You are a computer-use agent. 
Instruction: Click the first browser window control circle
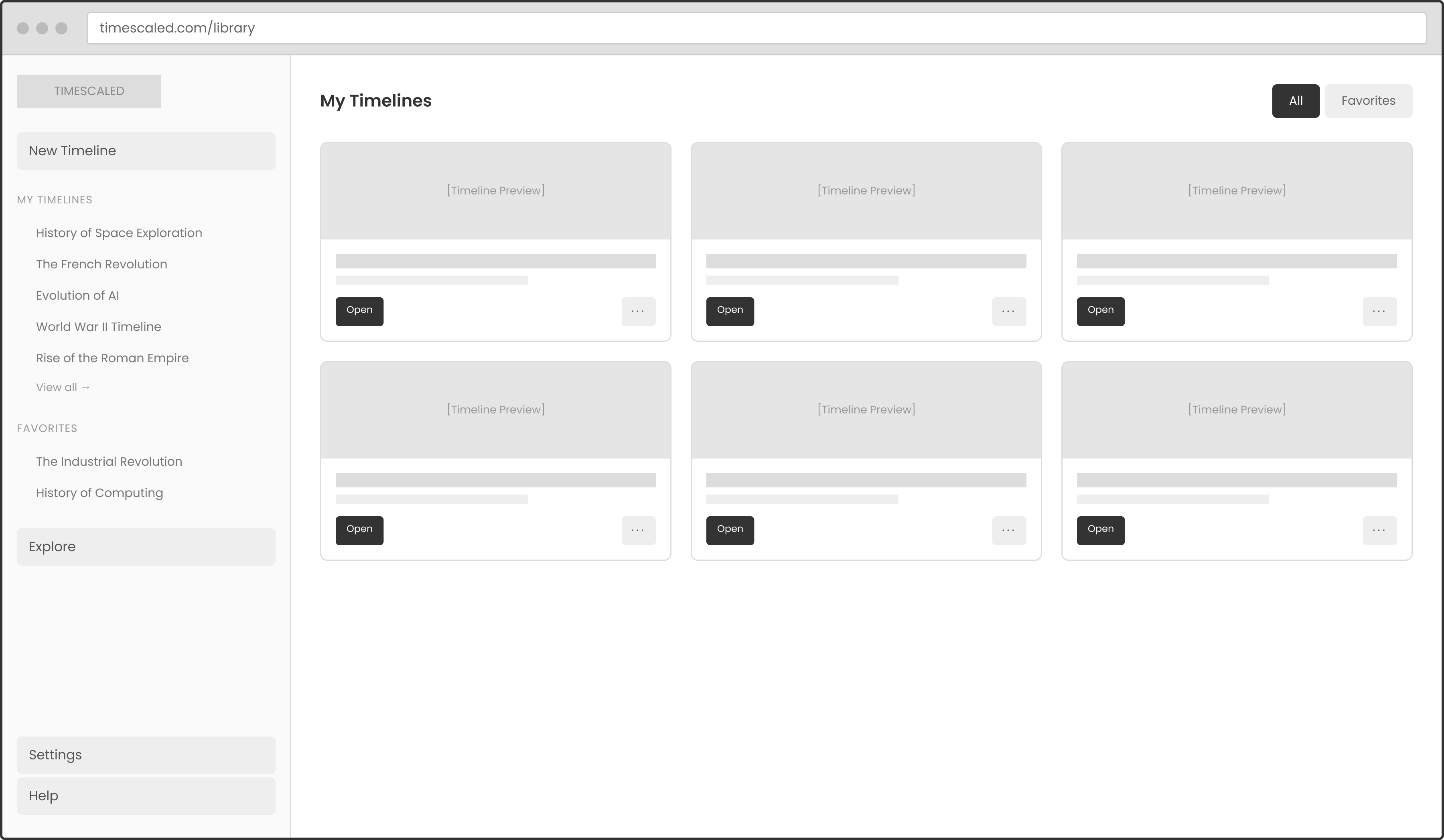coord(23,28)
